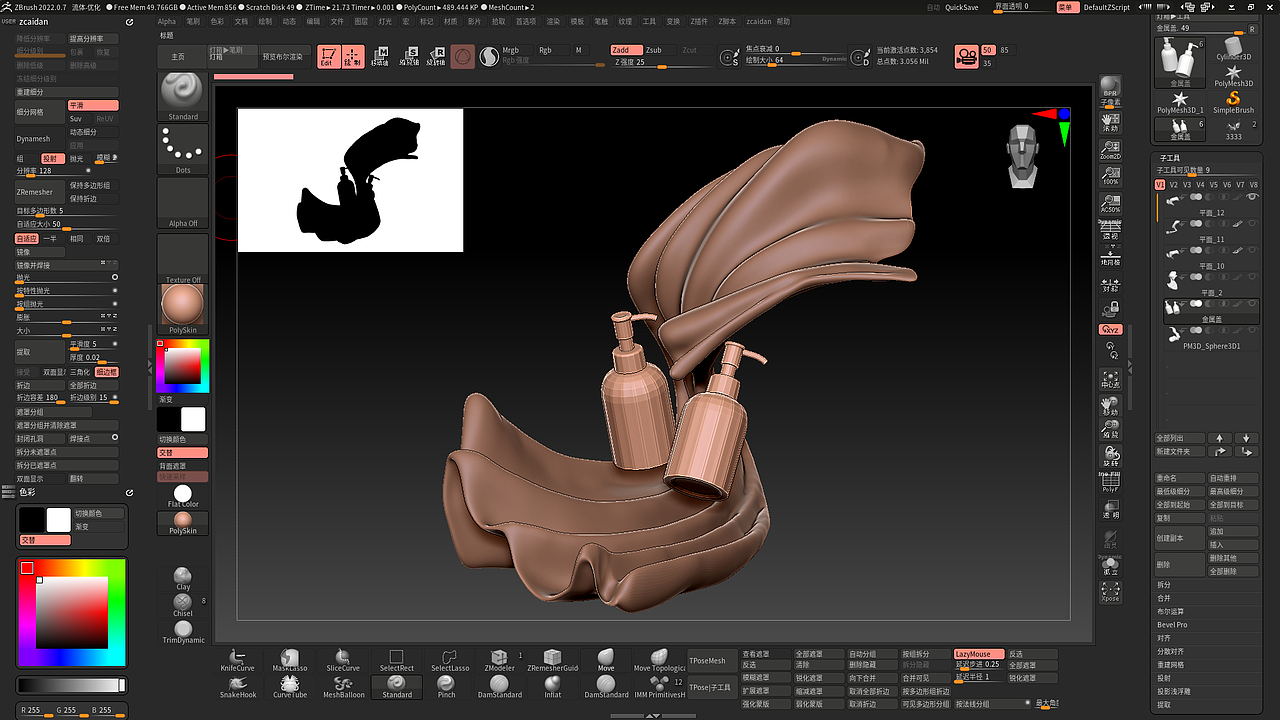
Task: Select the ZRemesherGuides brush
Action: pyautogui.click(x=552, y=660)
